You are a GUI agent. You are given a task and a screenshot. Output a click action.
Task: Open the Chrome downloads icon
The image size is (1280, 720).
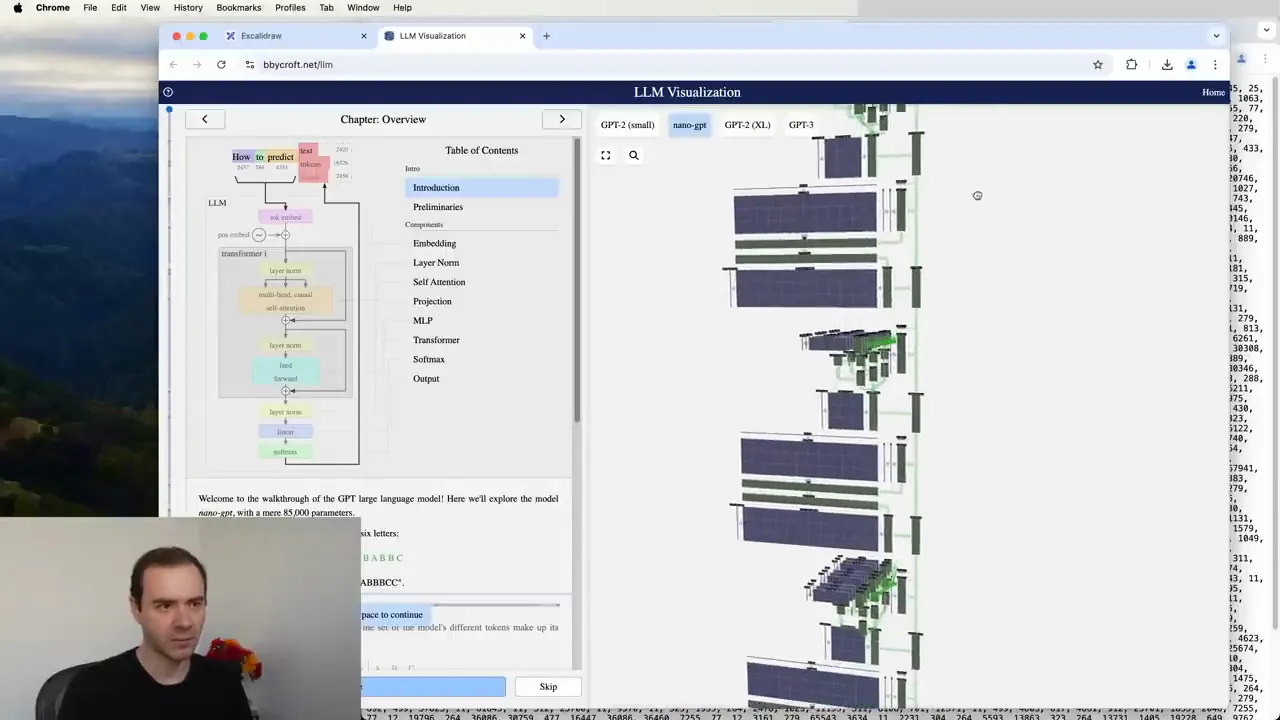pos(1167,64)
